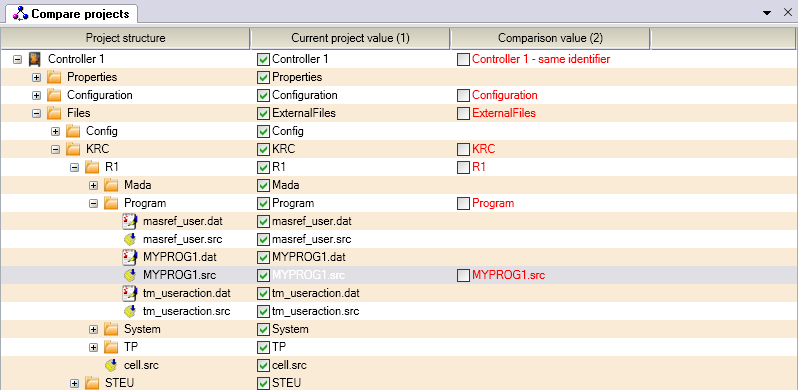Open the panel options dropdown arrow

point(767,14)
